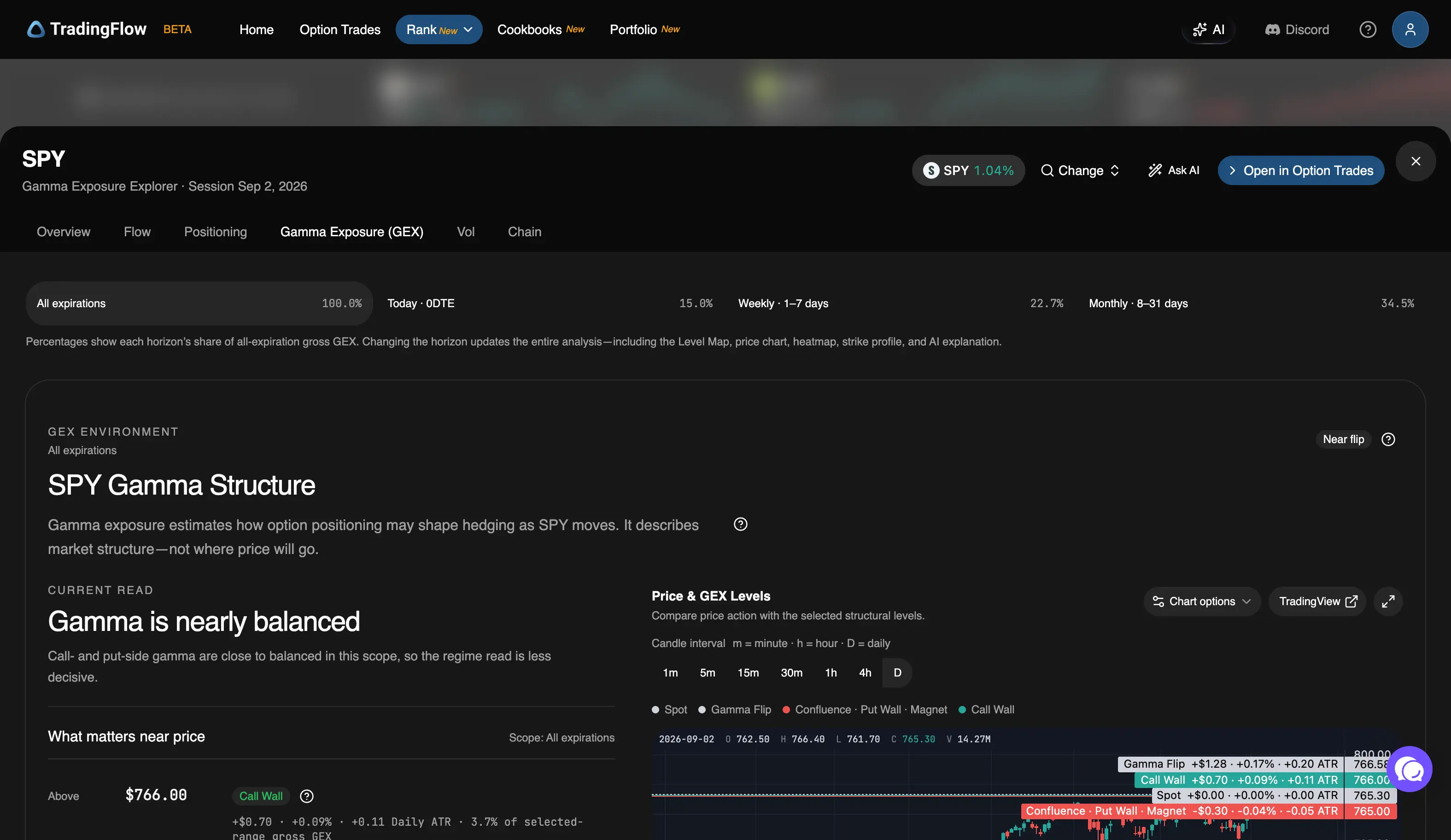Click the 'Gamma is nearly balanced' heading
Viewport: 1451px width, 840px height.
click(204, 621)
